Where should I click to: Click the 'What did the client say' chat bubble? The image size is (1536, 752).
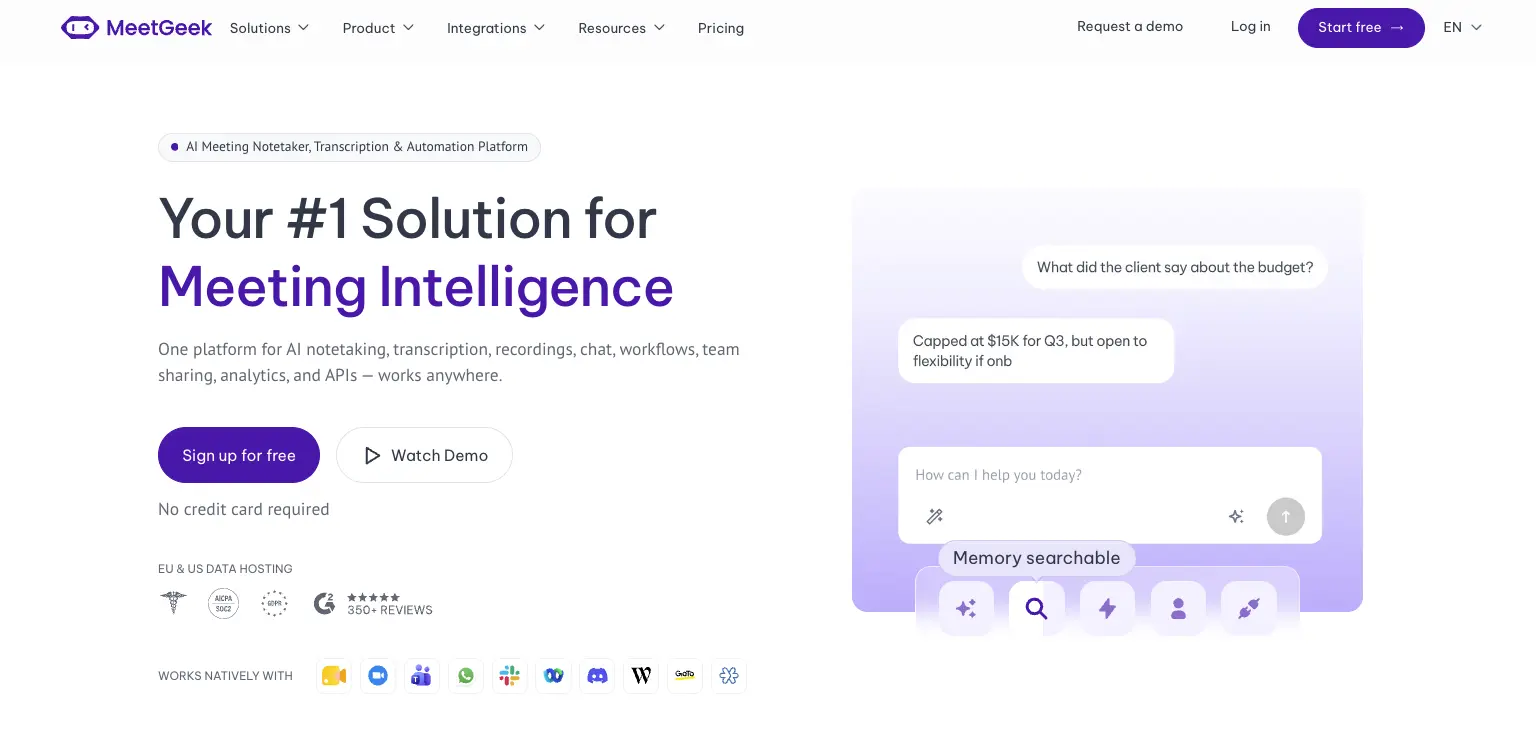pyautogui.click(x=1174, y=267)
